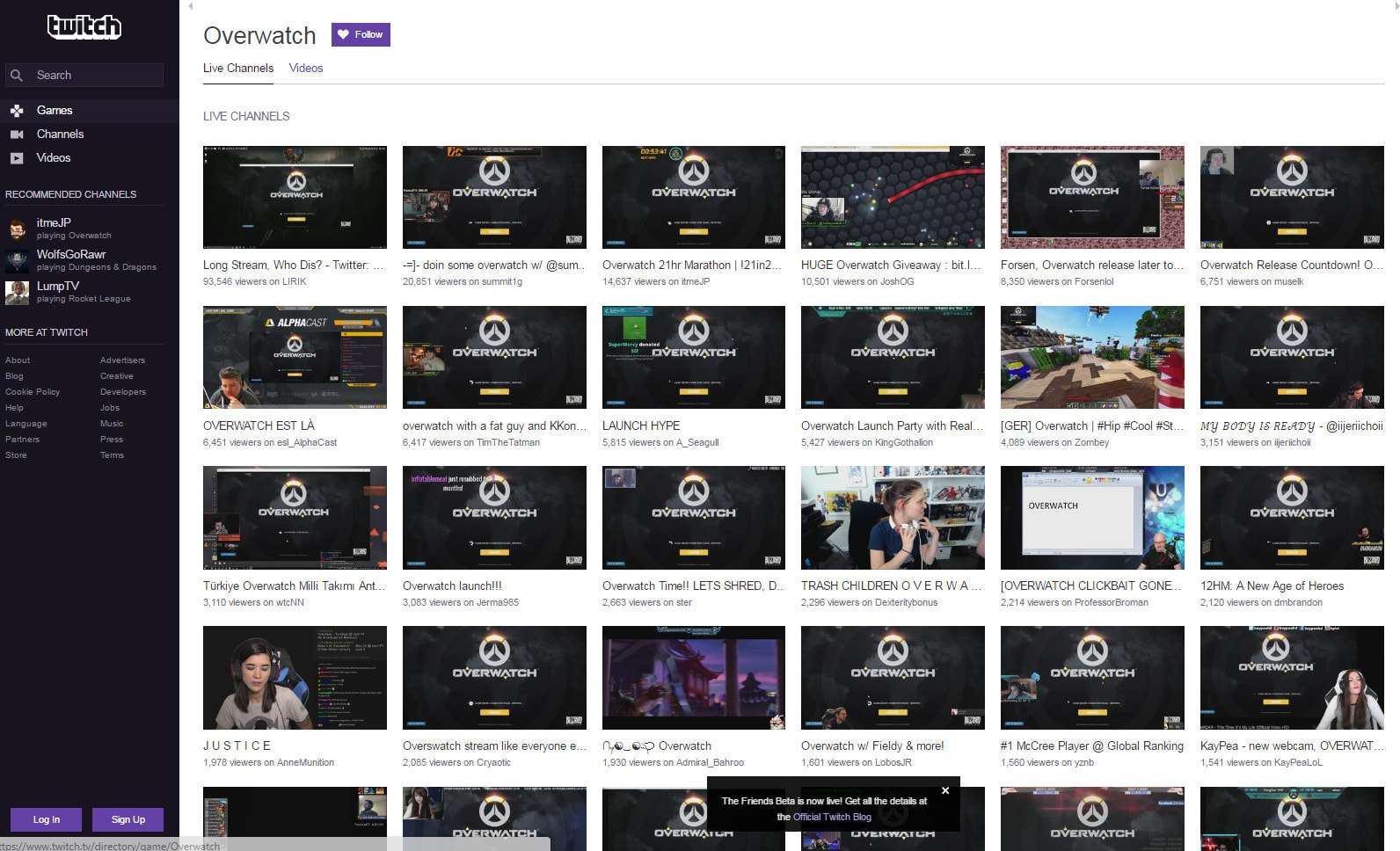This screenshot has width=1400, height=851.
Task: Open the esl_AlphaCast stream thumbnail
Action: point(295,357)
